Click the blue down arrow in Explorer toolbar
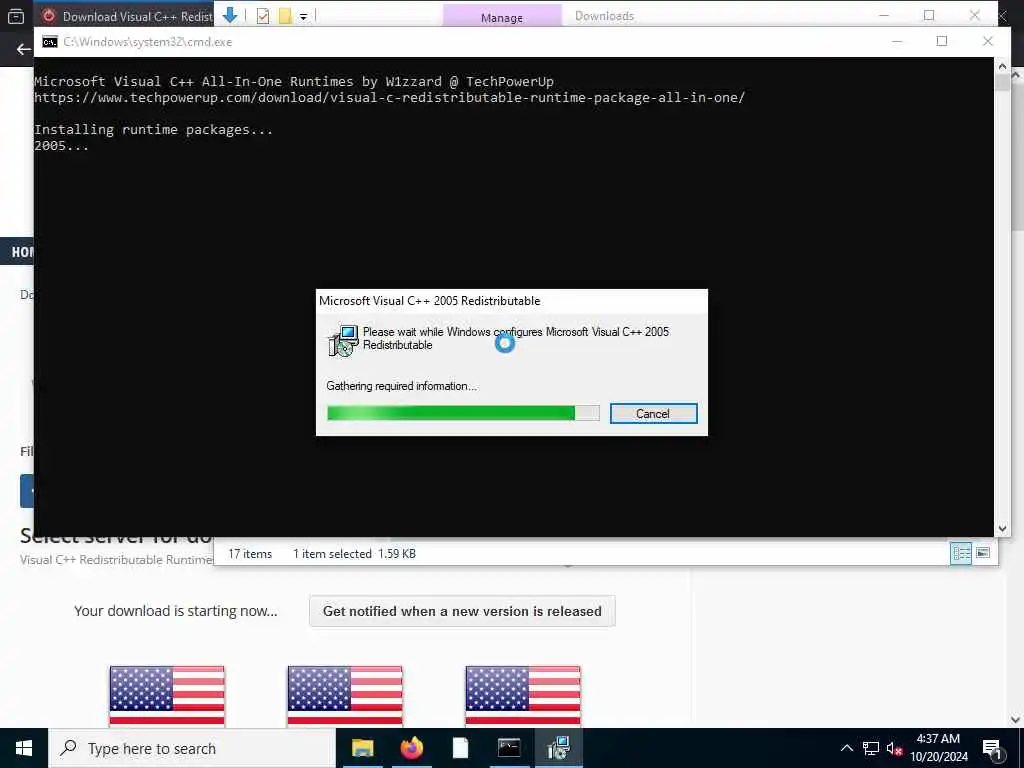Screen dimensions: 1024x768 [x=230, y=16]
